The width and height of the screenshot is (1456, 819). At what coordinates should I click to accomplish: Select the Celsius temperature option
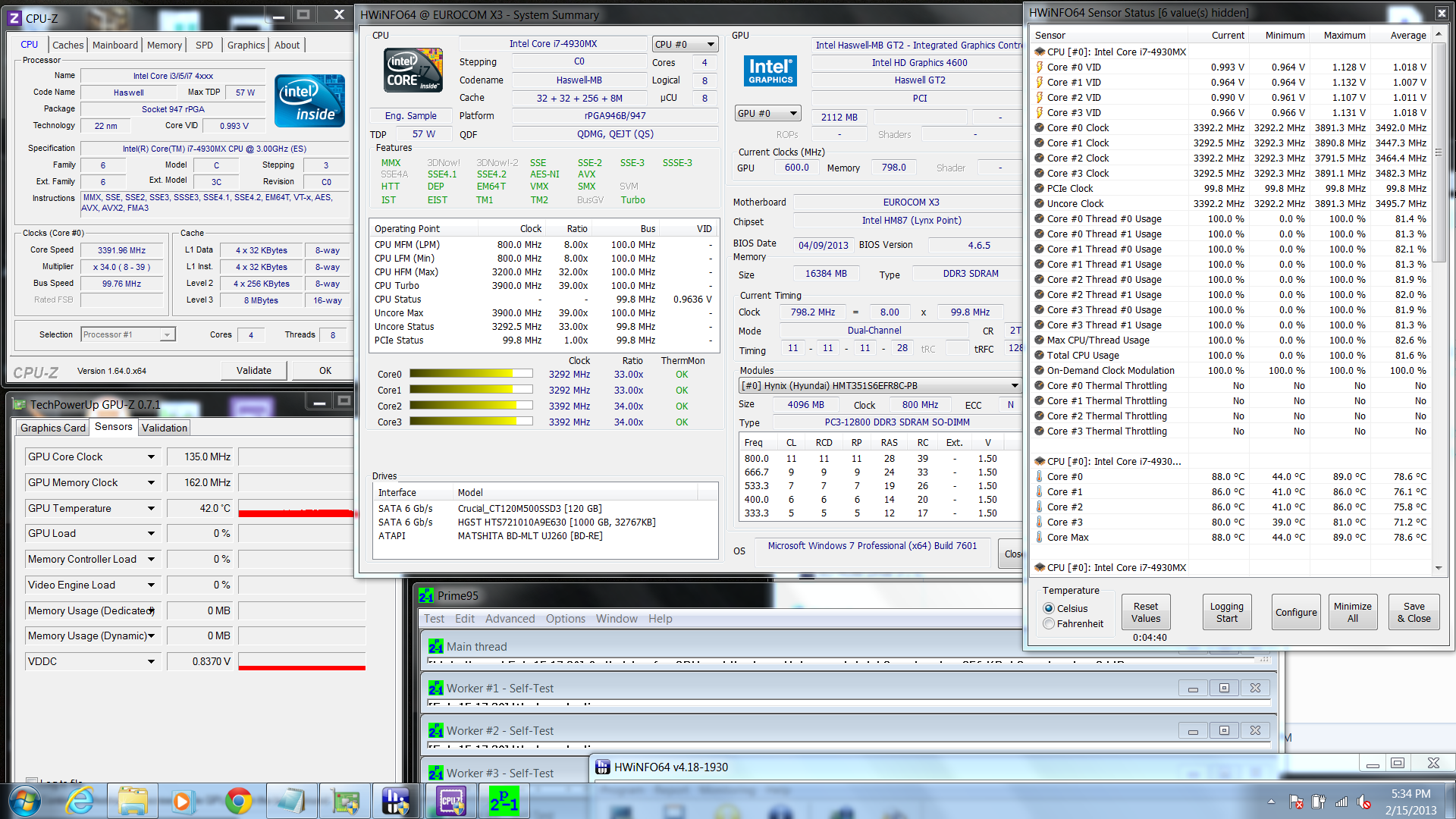pyautogui.click(x=1049, y=608)
